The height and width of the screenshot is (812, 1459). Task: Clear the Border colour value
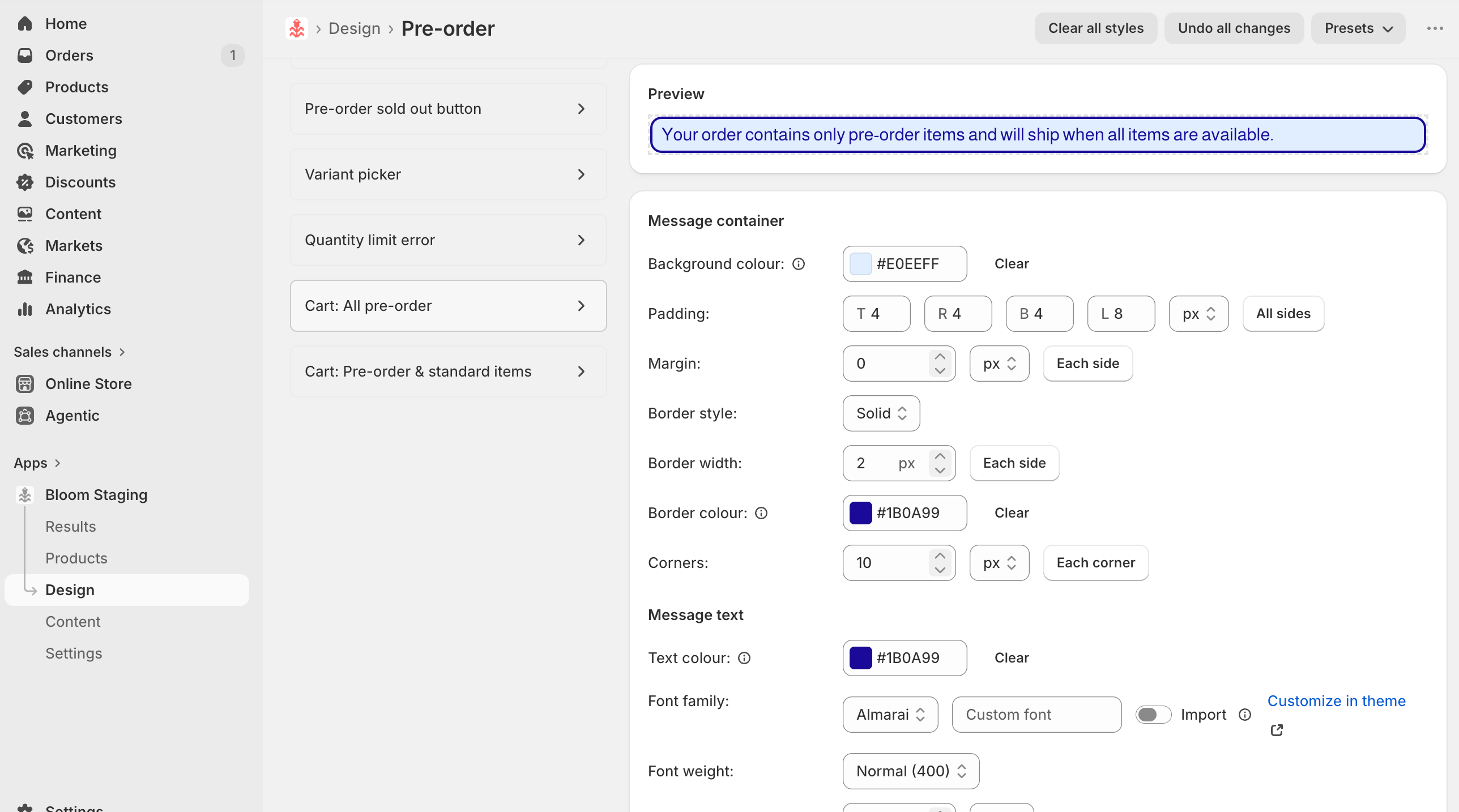tap(1012, 513)
